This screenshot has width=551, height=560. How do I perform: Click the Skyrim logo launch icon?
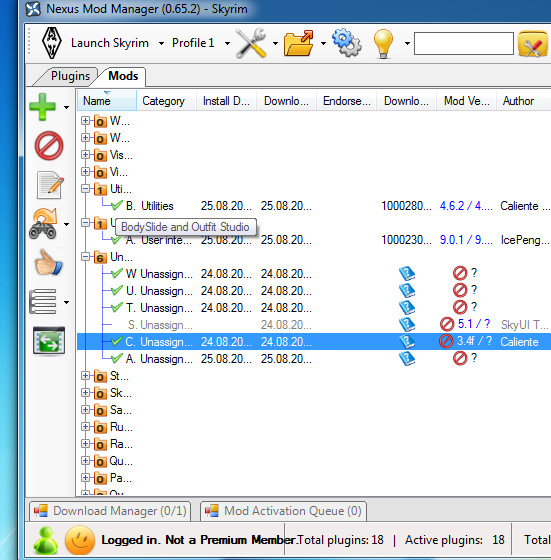[52, 43]
